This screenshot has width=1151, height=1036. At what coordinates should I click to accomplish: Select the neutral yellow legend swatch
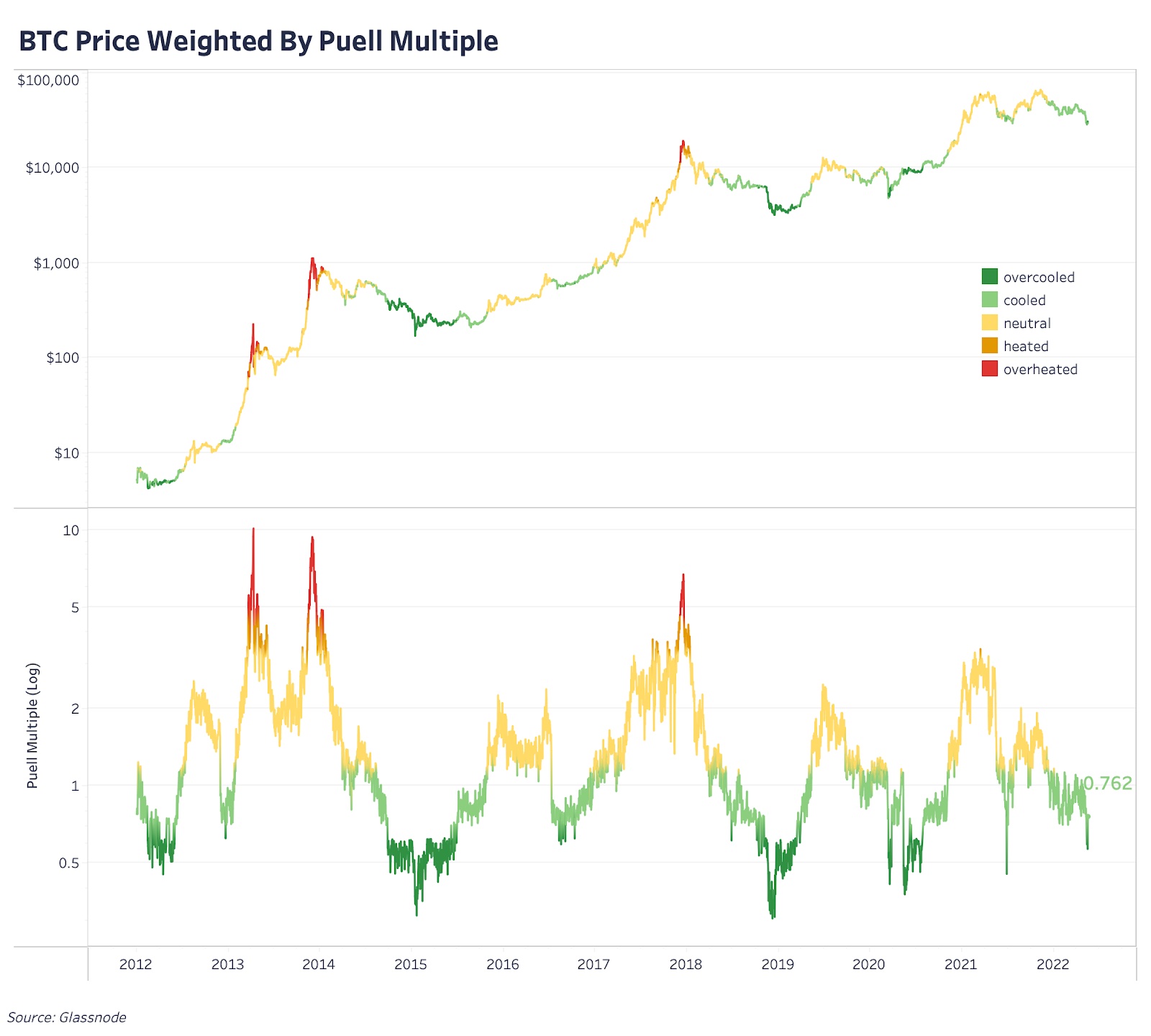(x=990, y=323)
